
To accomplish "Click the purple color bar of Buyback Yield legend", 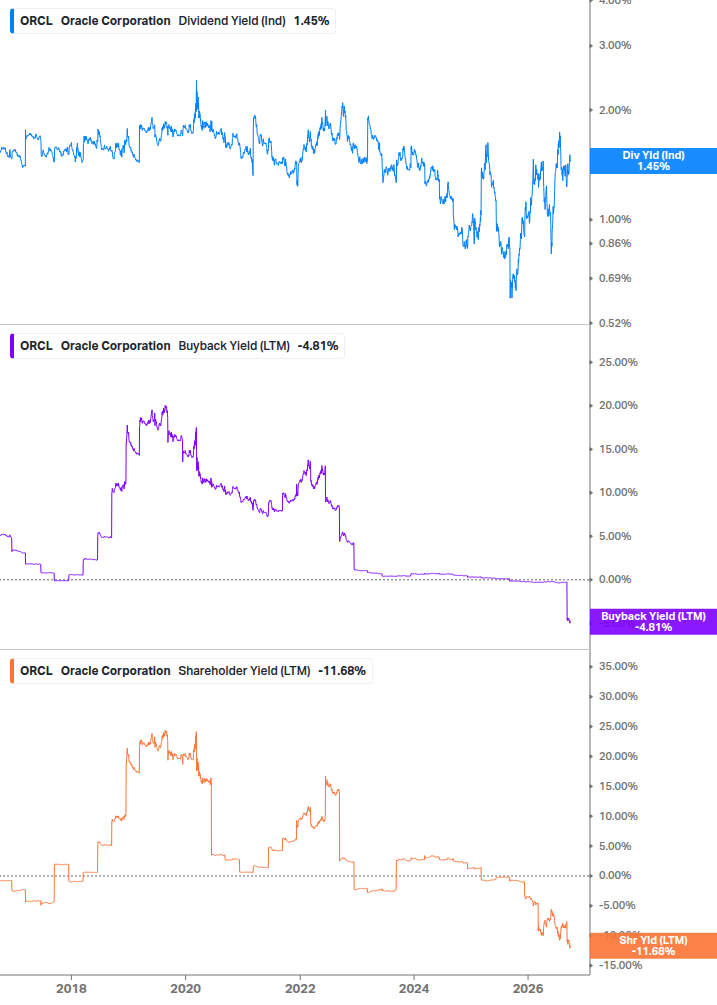I will pyautogui.click(x=12, y=345).
